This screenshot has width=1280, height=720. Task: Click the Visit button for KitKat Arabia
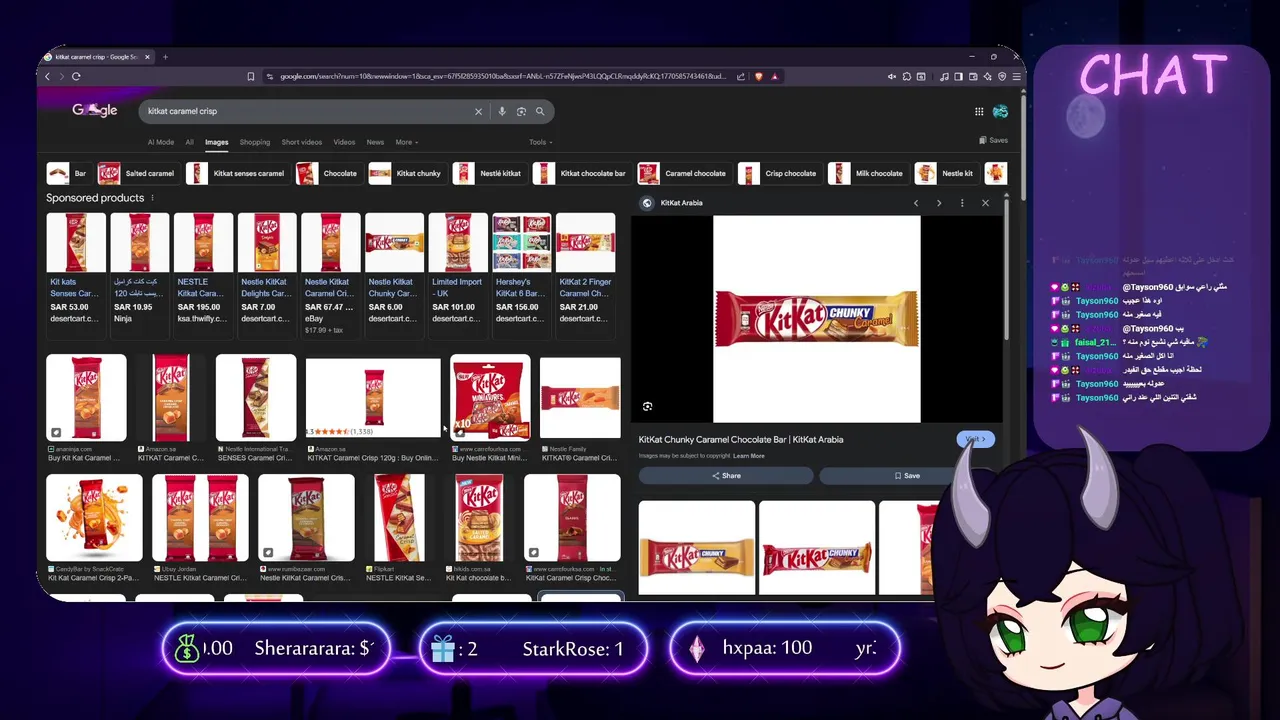pos(975,439)
